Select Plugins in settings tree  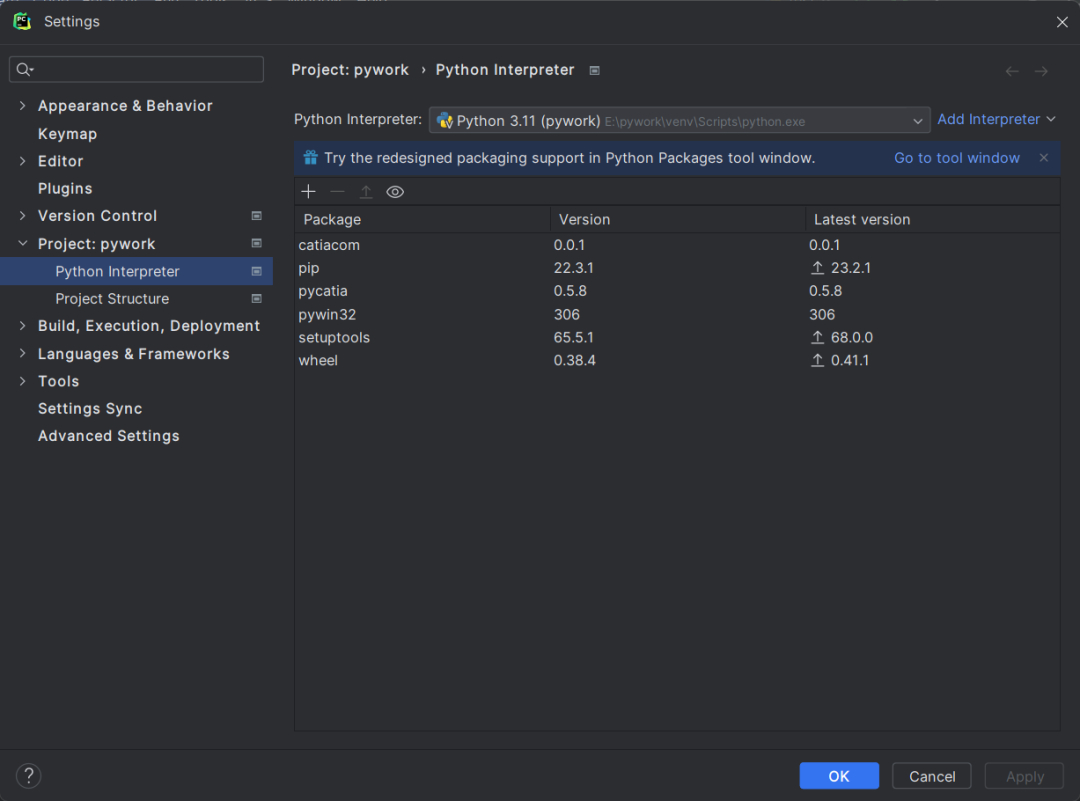coord(65,188)
